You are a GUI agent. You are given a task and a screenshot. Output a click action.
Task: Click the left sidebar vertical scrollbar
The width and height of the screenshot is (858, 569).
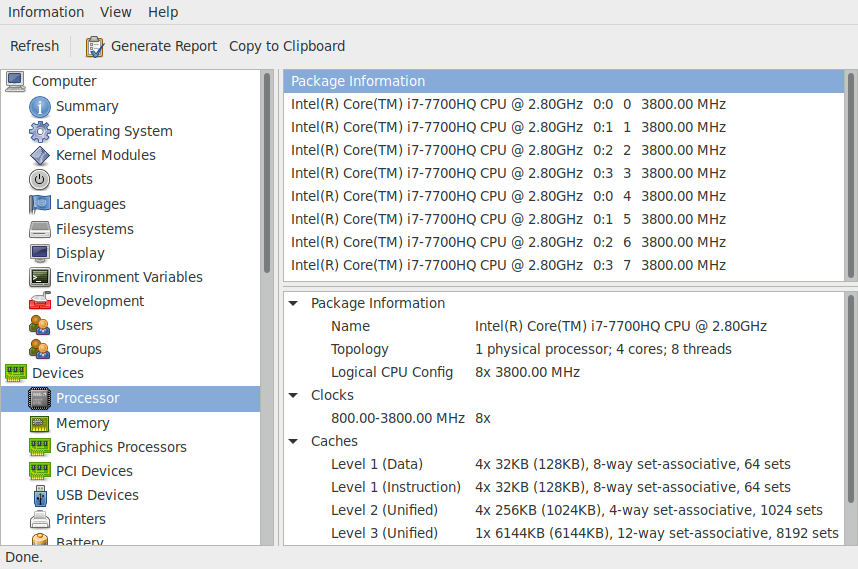pyautogui.click(x=267, y=173)
